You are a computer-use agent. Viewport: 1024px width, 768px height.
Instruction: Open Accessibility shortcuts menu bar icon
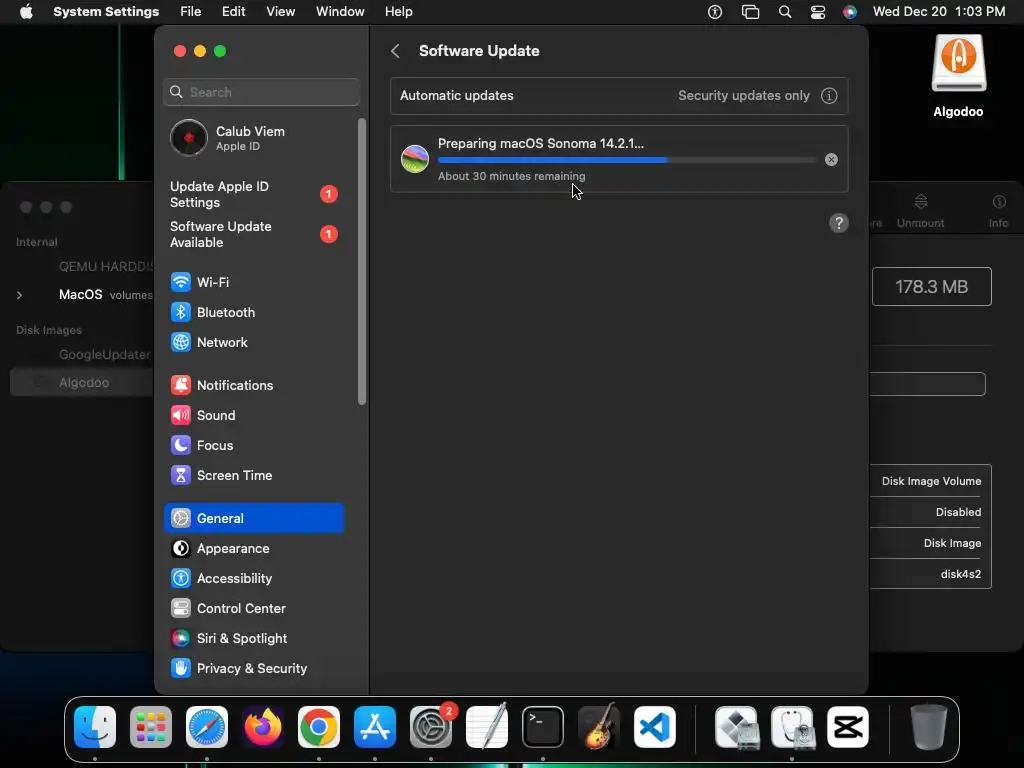coord(715,12)
